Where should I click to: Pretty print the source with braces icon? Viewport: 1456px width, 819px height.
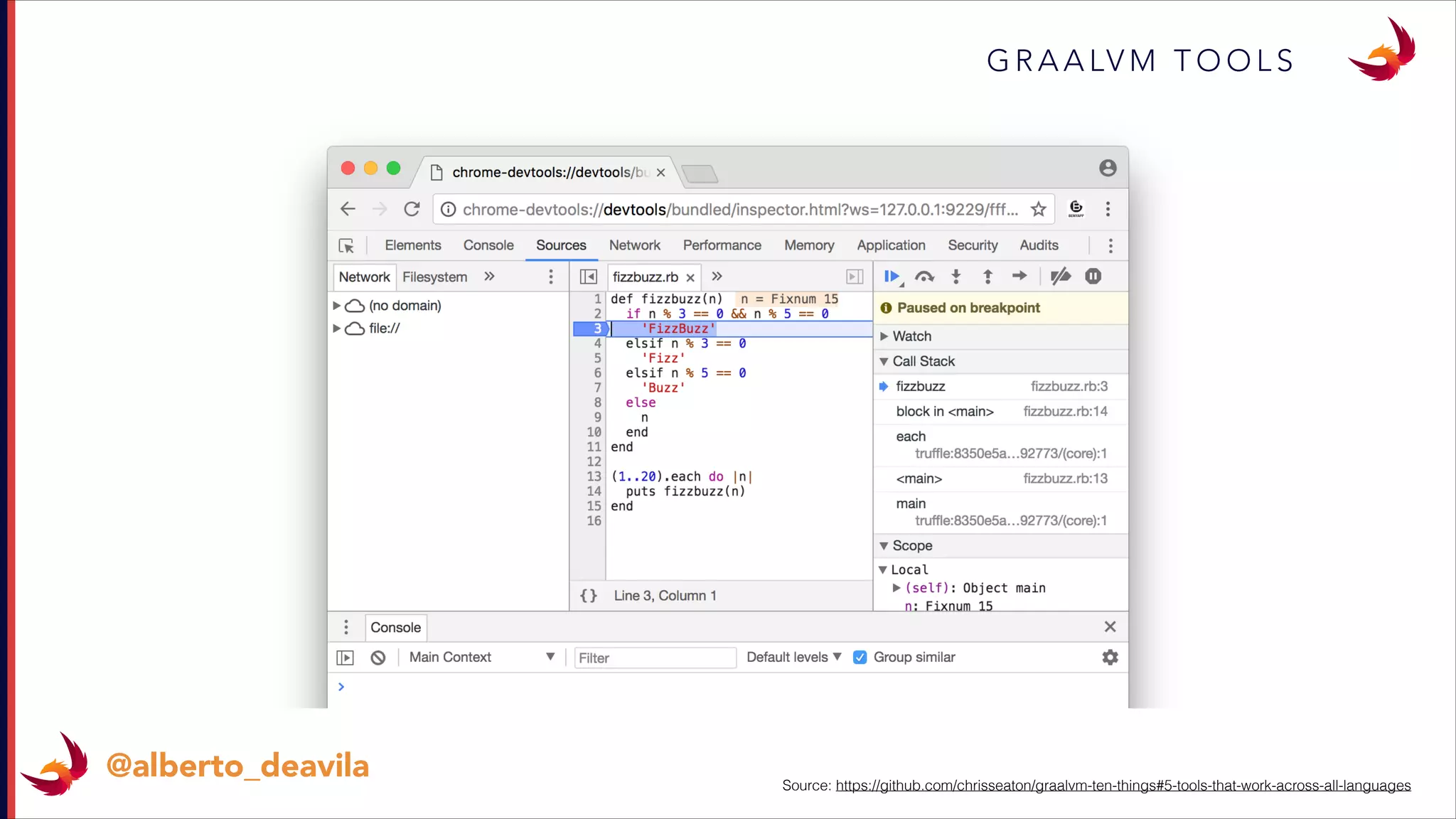589,596
